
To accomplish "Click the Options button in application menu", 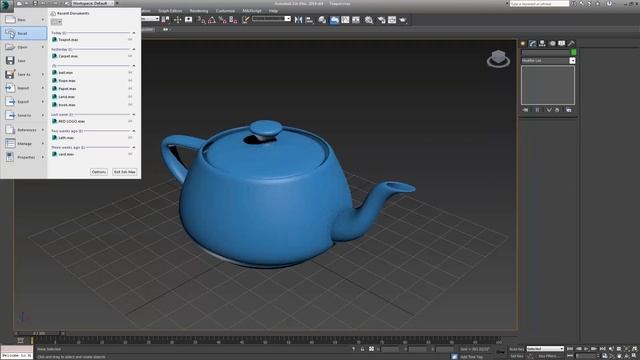I will tap(99, 172).
